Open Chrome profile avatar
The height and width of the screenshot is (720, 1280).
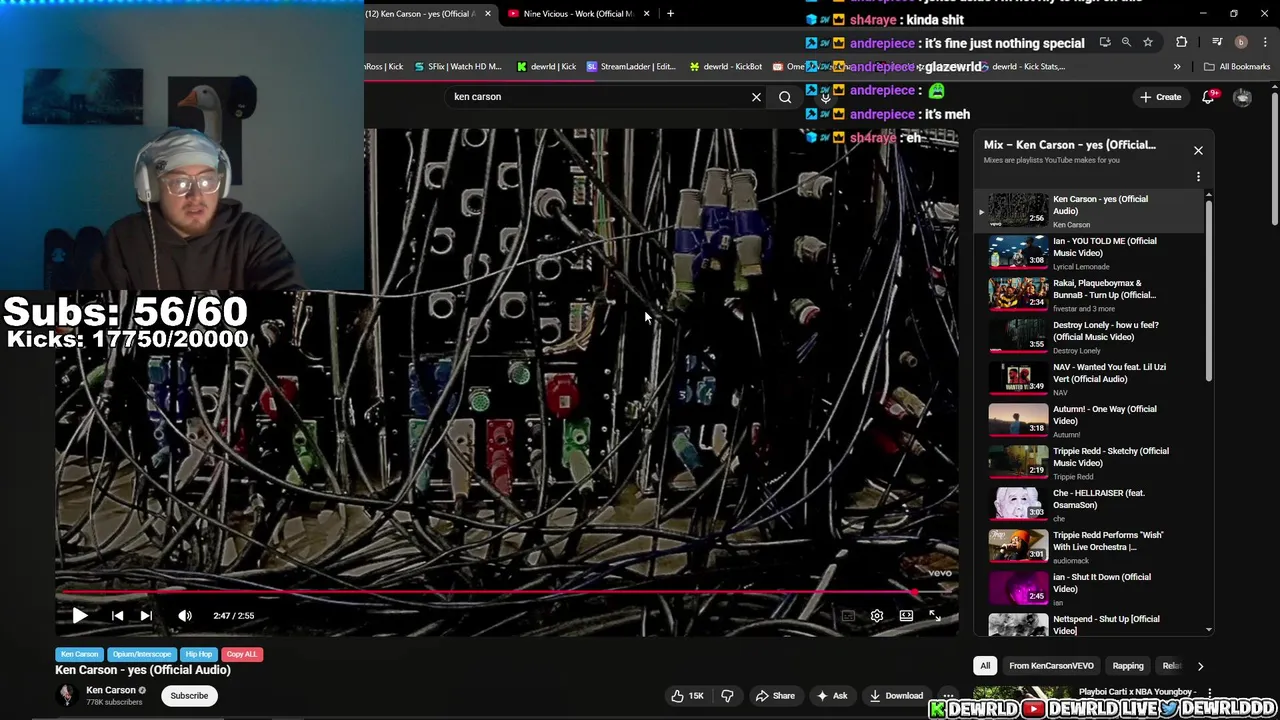(1241, 42)
